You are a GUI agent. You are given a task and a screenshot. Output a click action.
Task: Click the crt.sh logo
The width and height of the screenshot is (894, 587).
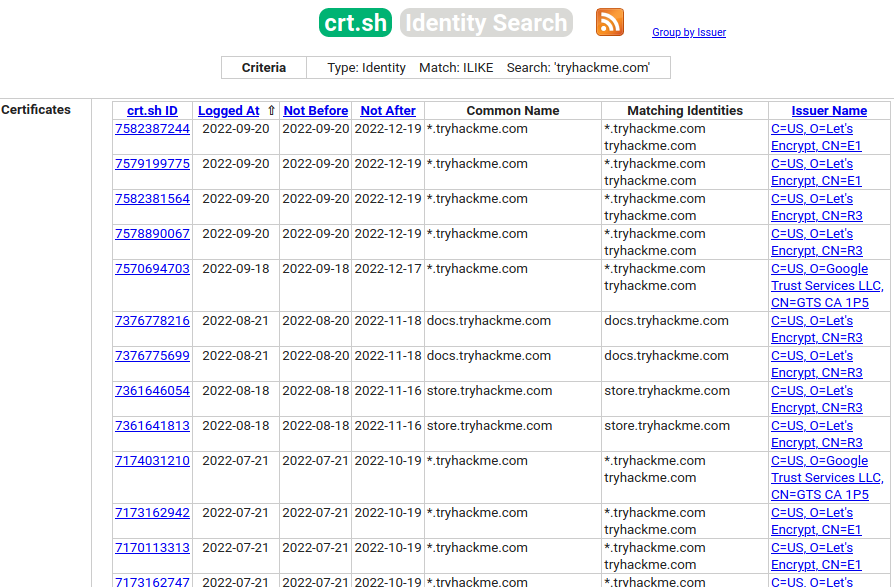(355, 22)
